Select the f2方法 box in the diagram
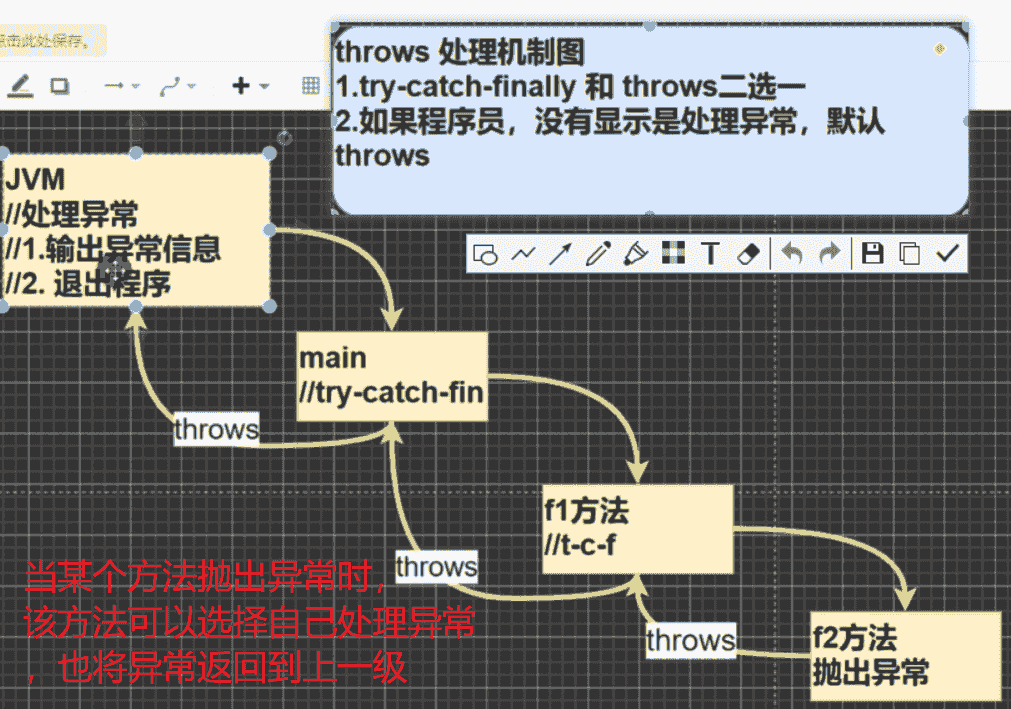Screen dimensions: 1011x709 click(x=904, y=655)
